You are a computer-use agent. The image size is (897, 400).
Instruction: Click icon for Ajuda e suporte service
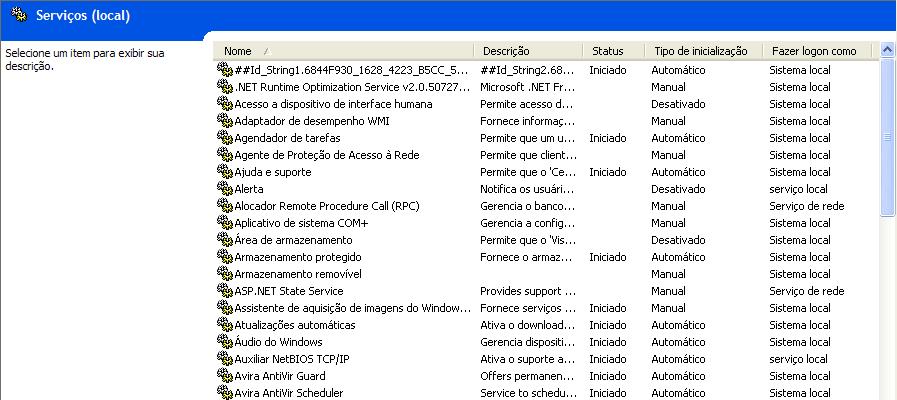pyautogui.click(x=225, y=172)
